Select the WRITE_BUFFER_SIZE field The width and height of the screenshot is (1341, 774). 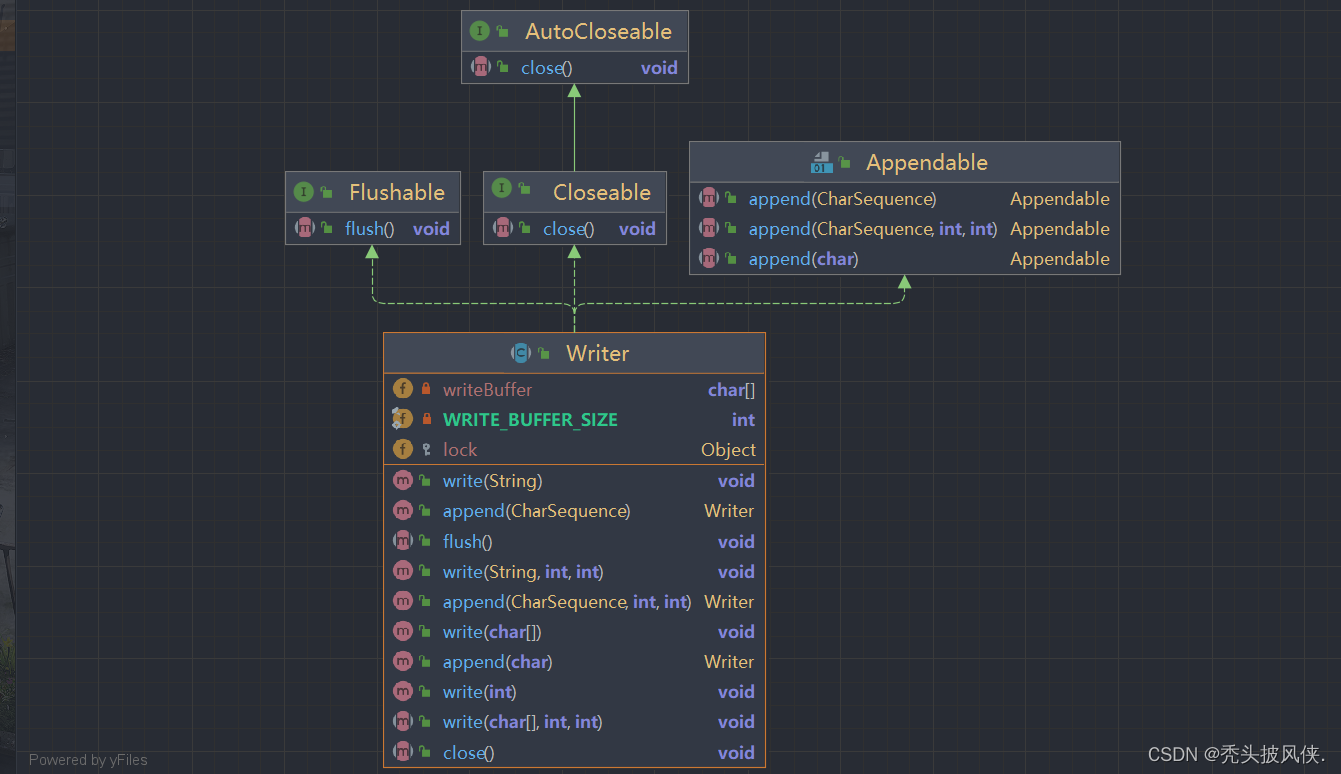[574, 420]
